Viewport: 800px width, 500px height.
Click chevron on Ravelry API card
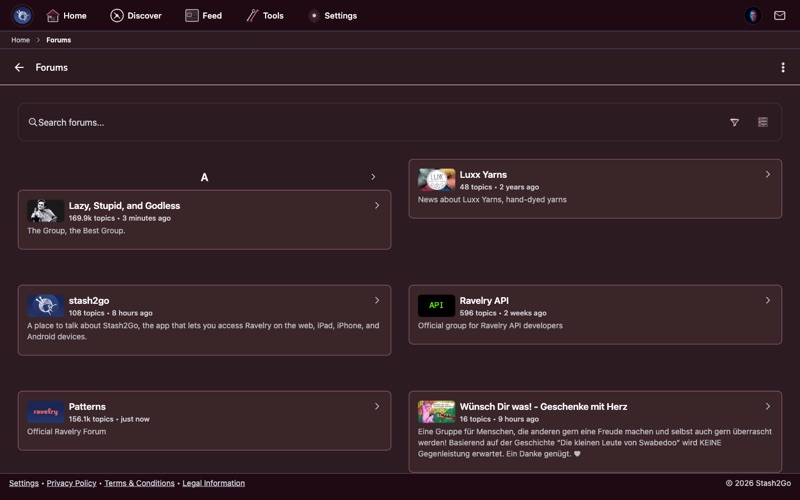(767, 300)
